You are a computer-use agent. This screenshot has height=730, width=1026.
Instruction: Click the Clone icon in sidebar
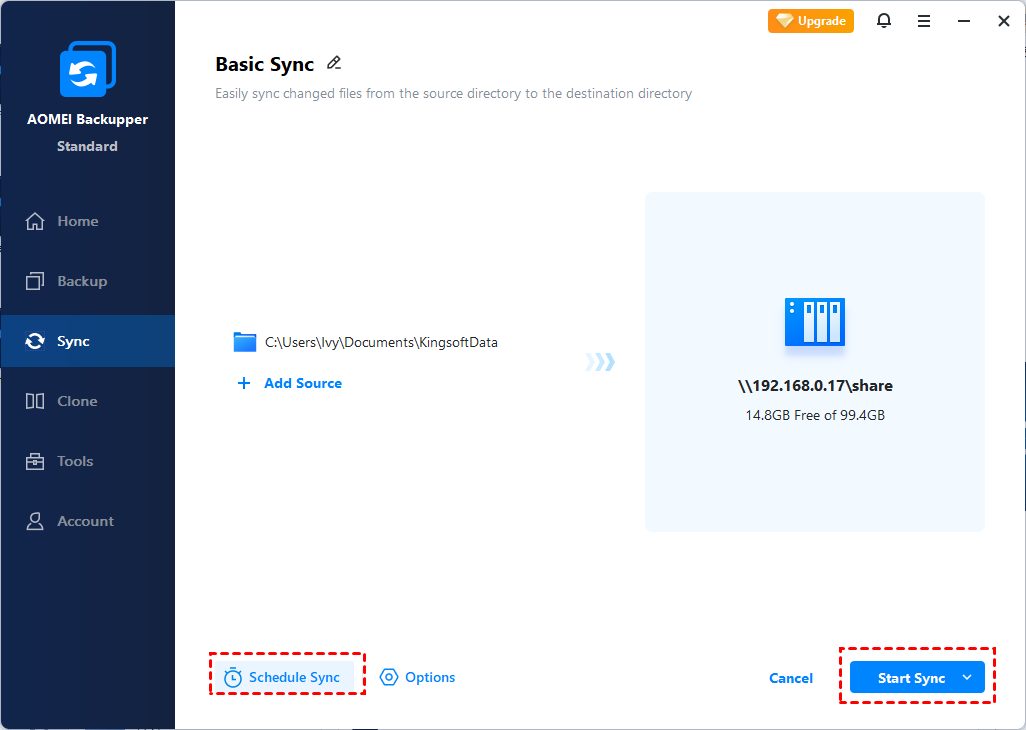tap(35, 401)
